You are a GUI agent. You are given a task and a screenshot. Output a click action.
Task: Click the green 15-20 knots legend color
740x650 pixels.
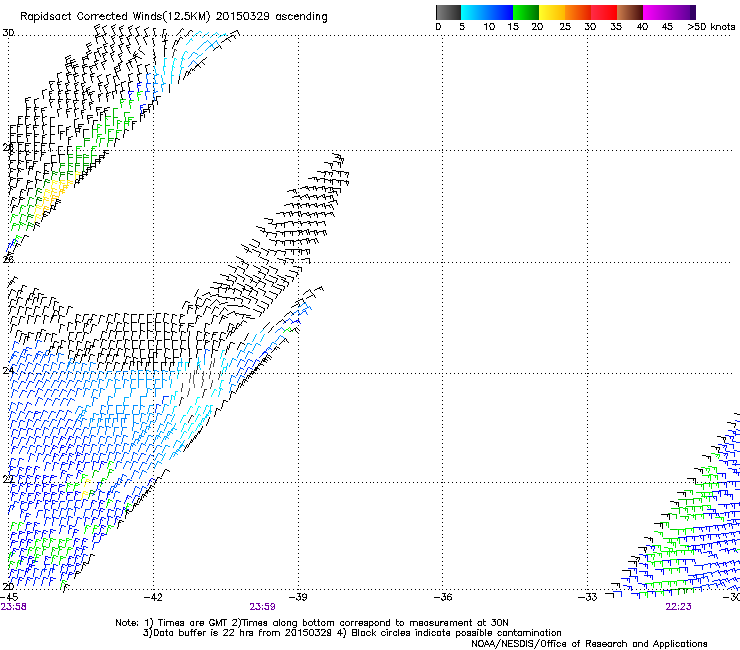526,12
